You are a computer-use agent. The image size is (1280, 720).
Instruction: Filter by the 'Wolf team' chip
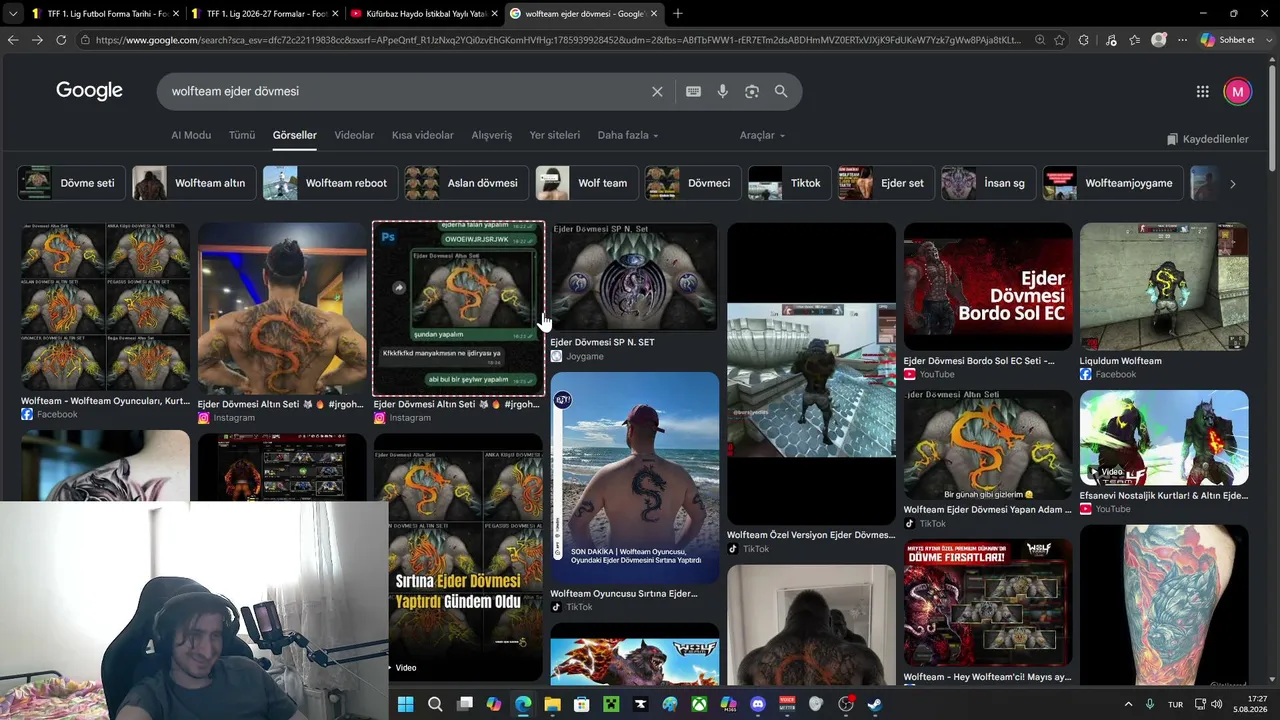pos(585,183)
